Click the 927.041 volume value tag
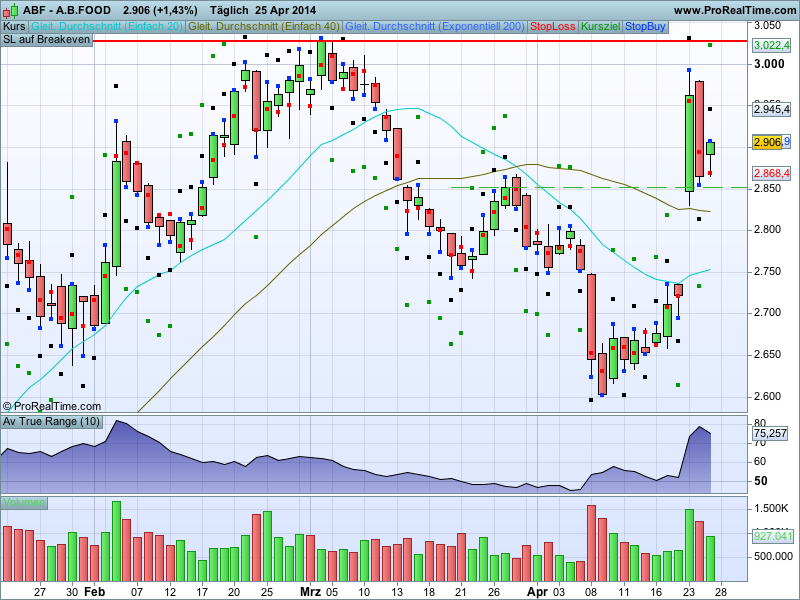 (773, 536)
